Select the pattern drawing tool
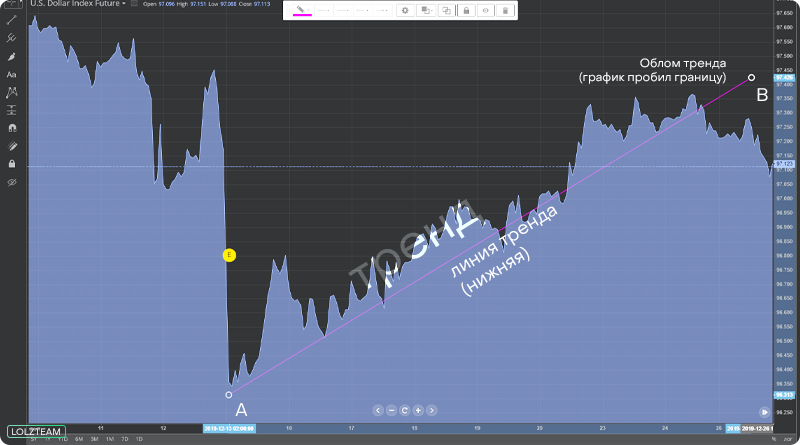The width and height of the screenshot is (800, 445). coord(11,92)
